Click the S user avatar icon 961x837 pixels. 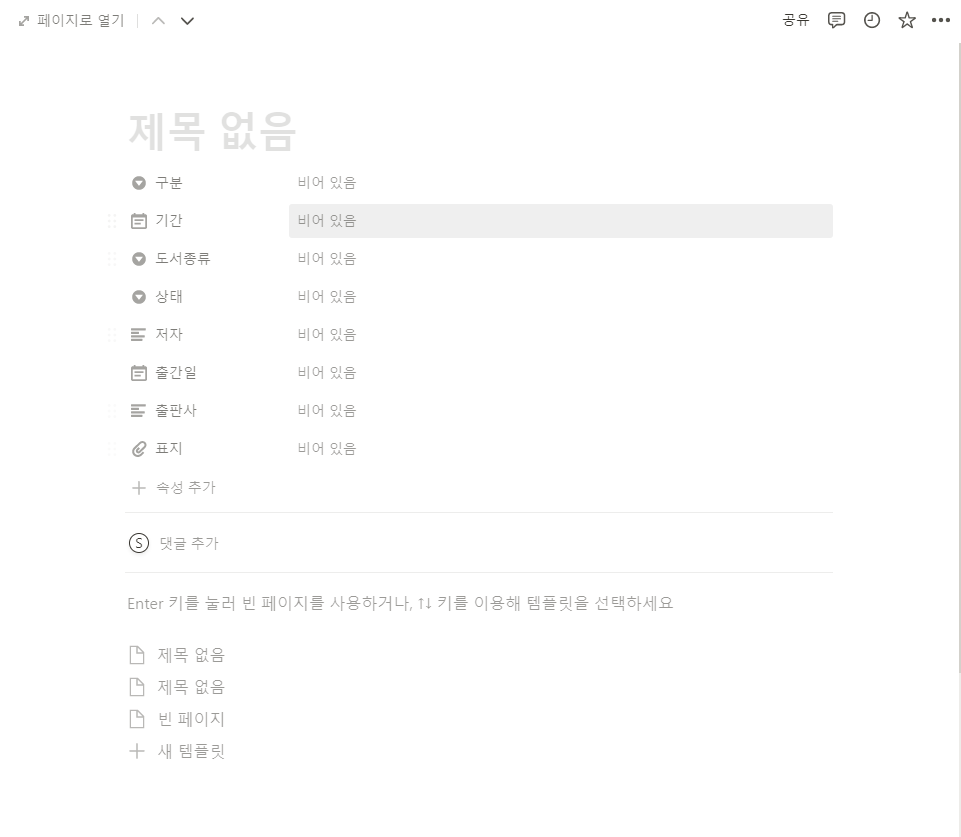pos(139,543)
